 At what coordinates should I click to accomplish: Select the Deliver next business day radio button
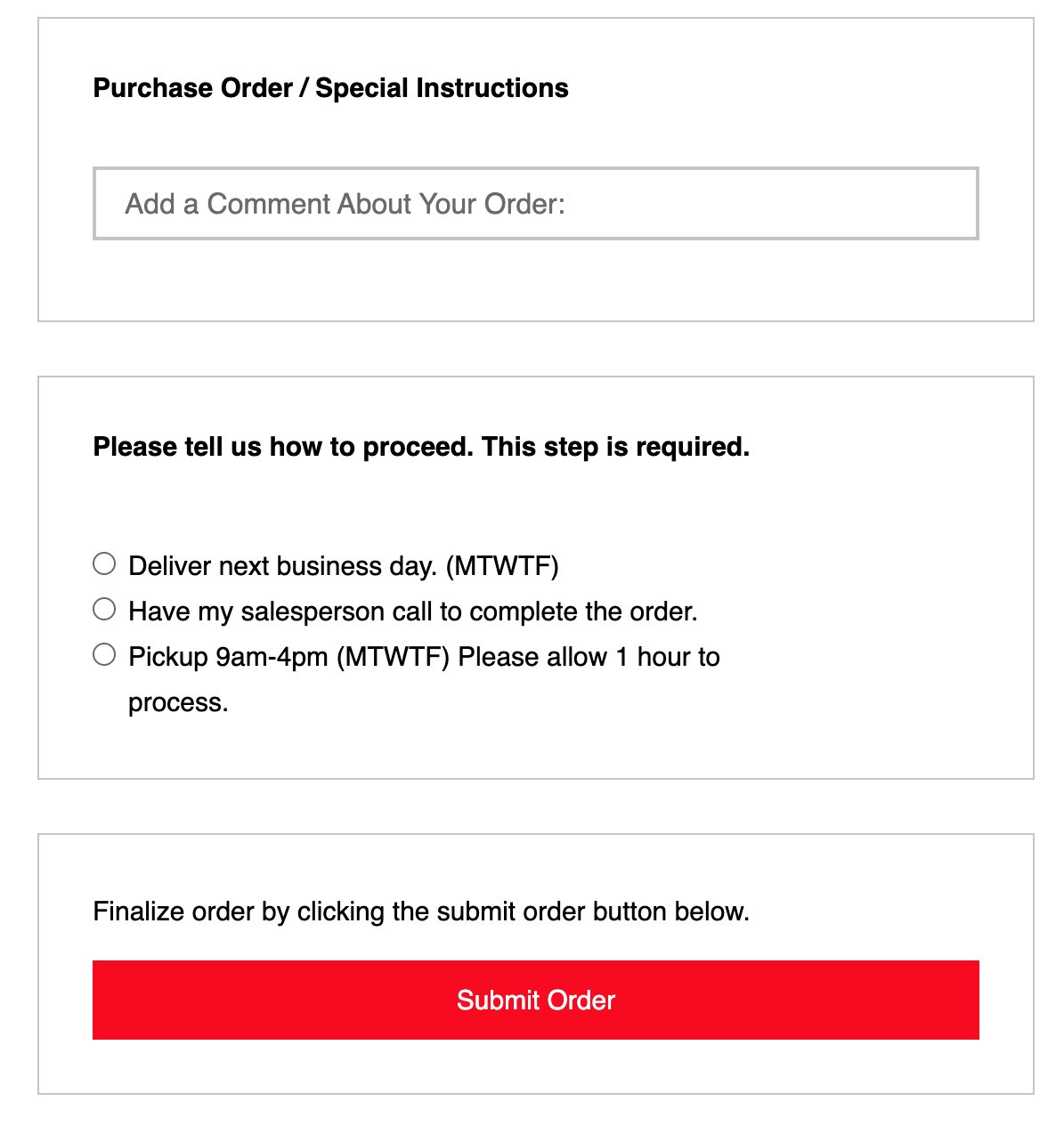click(104, 563)
